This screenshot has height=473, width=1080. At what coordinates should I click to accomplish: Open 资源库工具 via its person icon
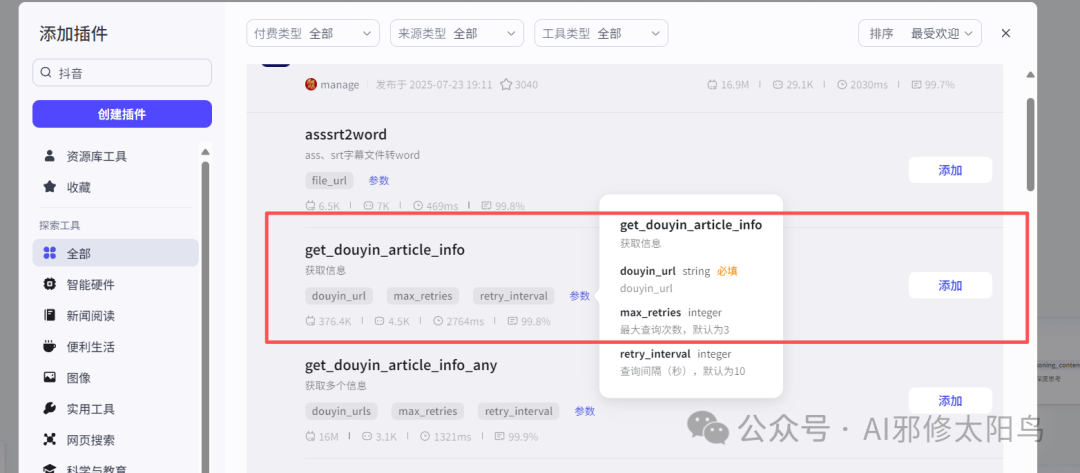50,156
